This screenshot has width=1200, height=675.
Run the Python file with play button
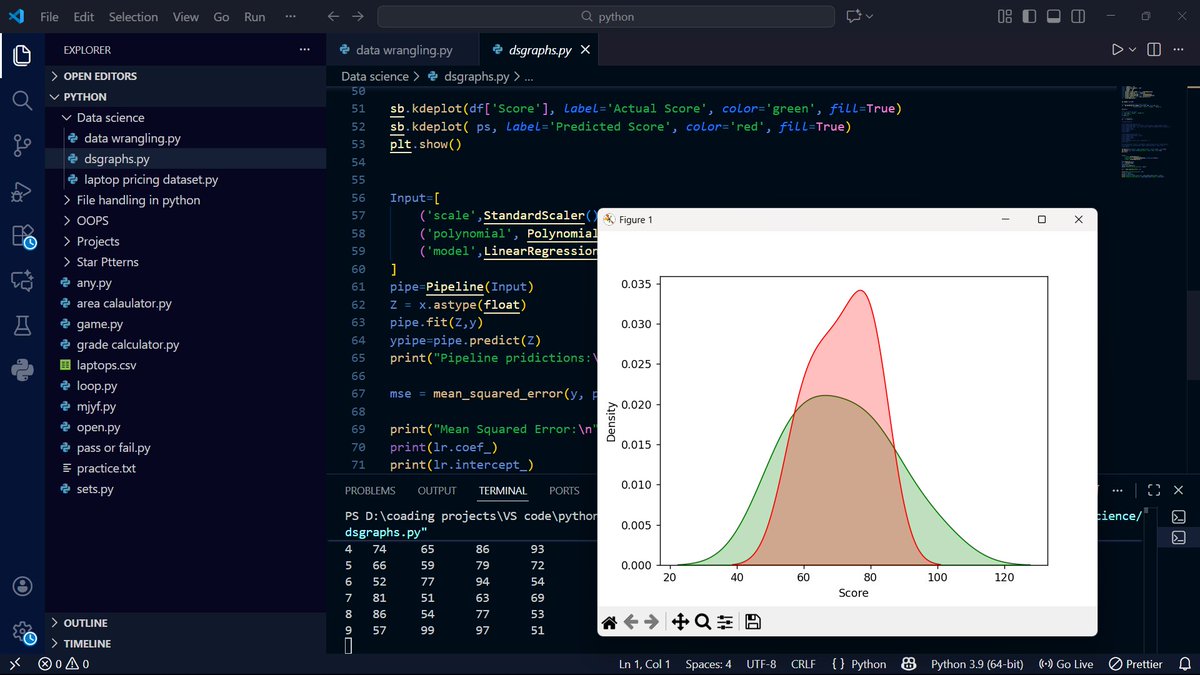pyautogui.click(x=1118, y=49)
